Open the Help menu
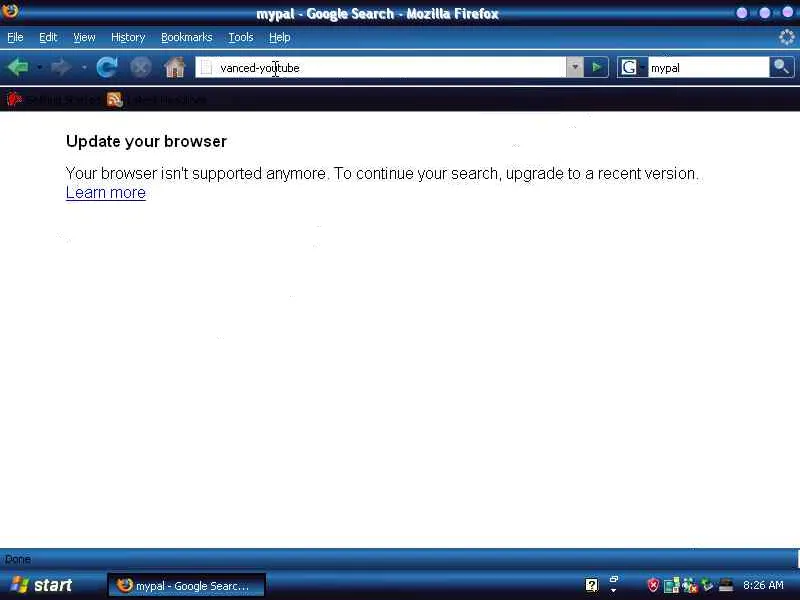 click(x=280, y=37)
